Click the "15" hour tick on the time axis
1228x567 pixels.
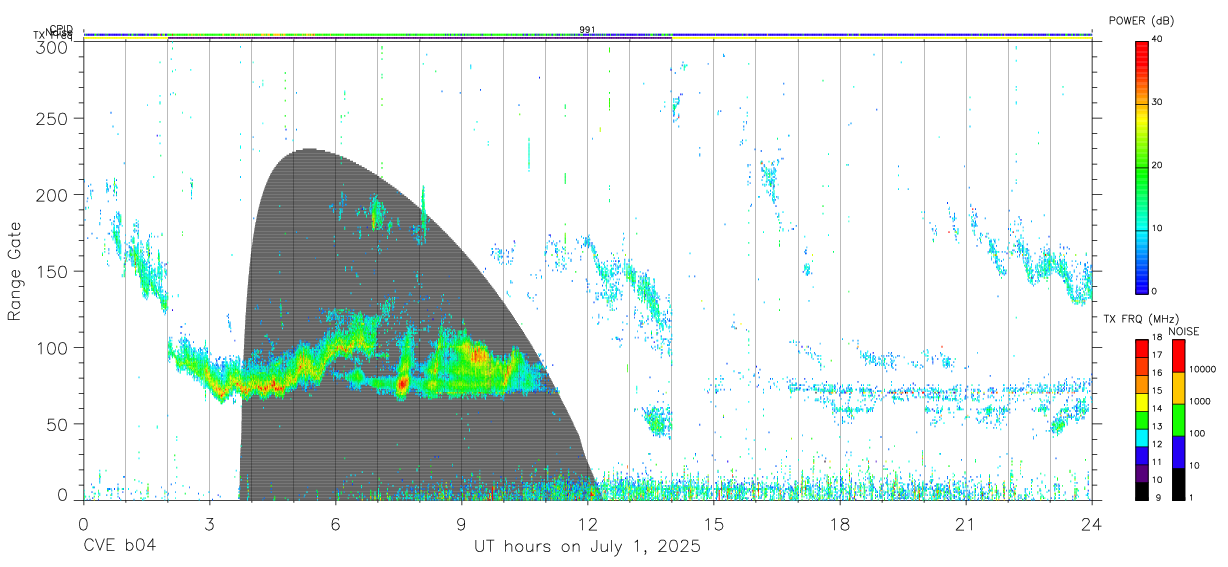[x=714, y=524]
